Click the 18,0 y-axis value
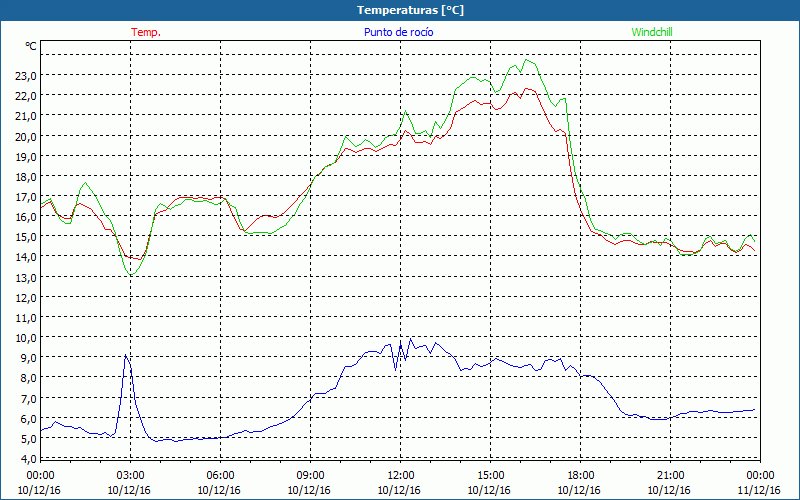This screenshot has width=800, height=500. 27,177
